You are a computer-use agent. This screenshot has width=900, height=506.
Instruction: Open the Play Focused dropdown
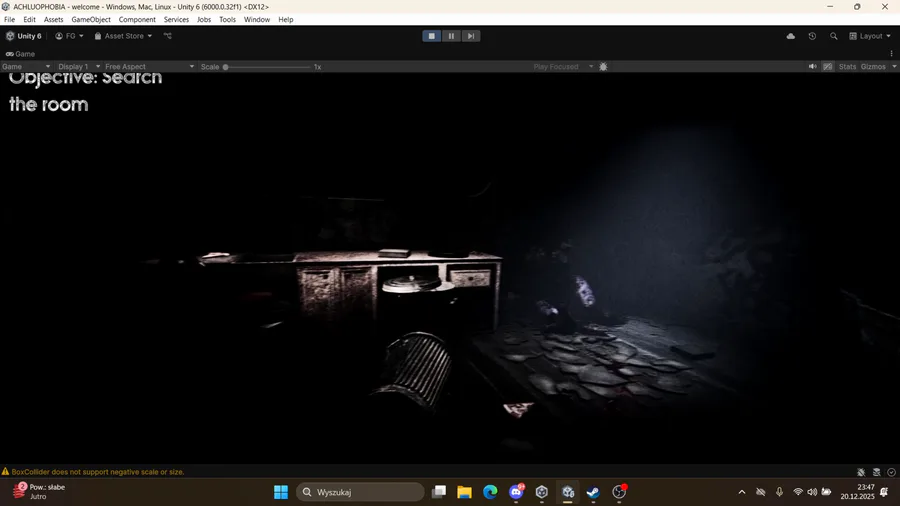pyautogui.click(x=562, y=67)
